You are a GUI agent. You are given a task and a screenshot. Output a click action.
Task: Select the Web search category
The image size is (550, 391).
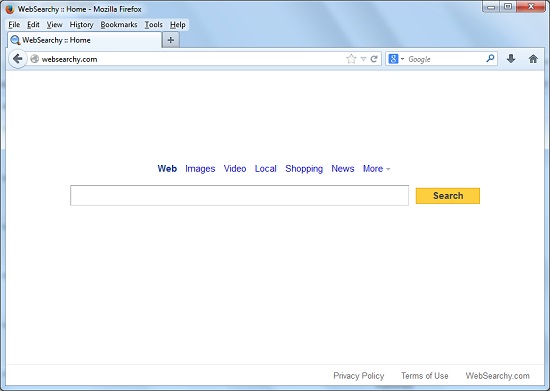coord(167,169)
